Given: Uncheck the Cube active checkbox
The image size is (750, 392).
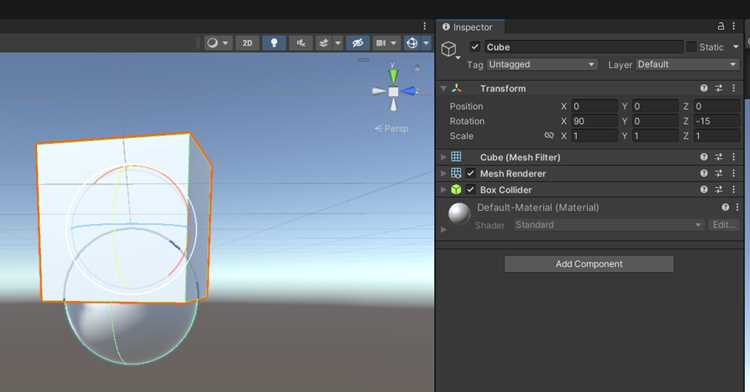Looking at the screenshot, I should (x=475, y=46).
